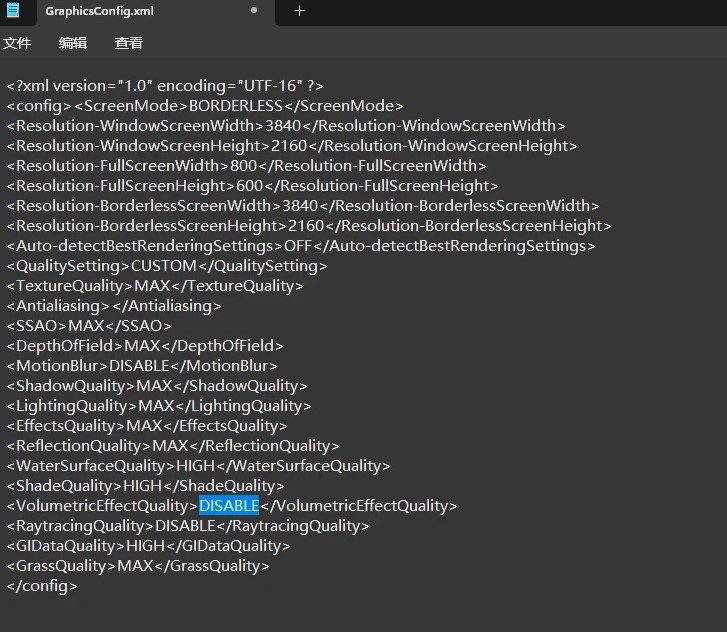This screenshot has width=727, height=632.
Task: Click the closing </config> tag
Action: [x=41, y=586]
